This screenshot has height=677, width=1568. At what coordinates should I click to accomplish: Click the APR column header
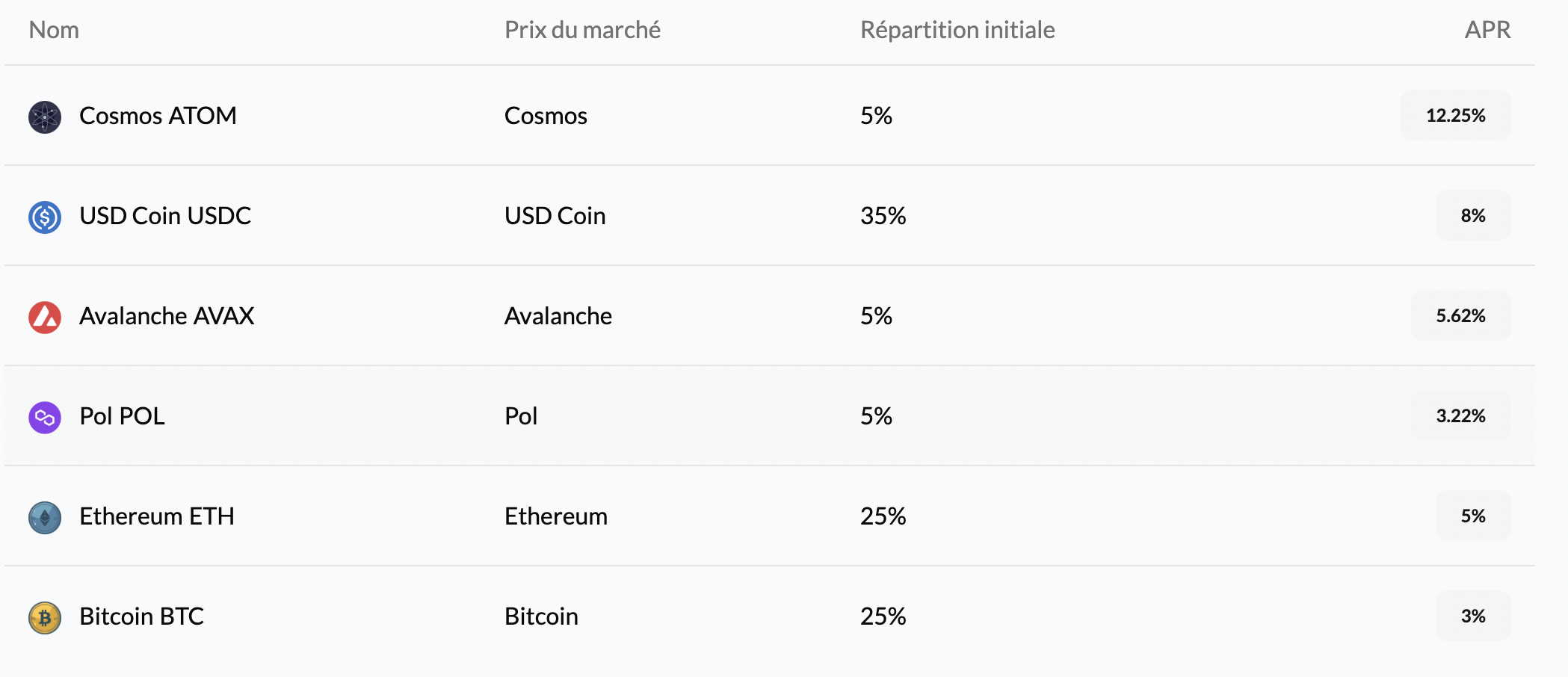(1487, 30)
